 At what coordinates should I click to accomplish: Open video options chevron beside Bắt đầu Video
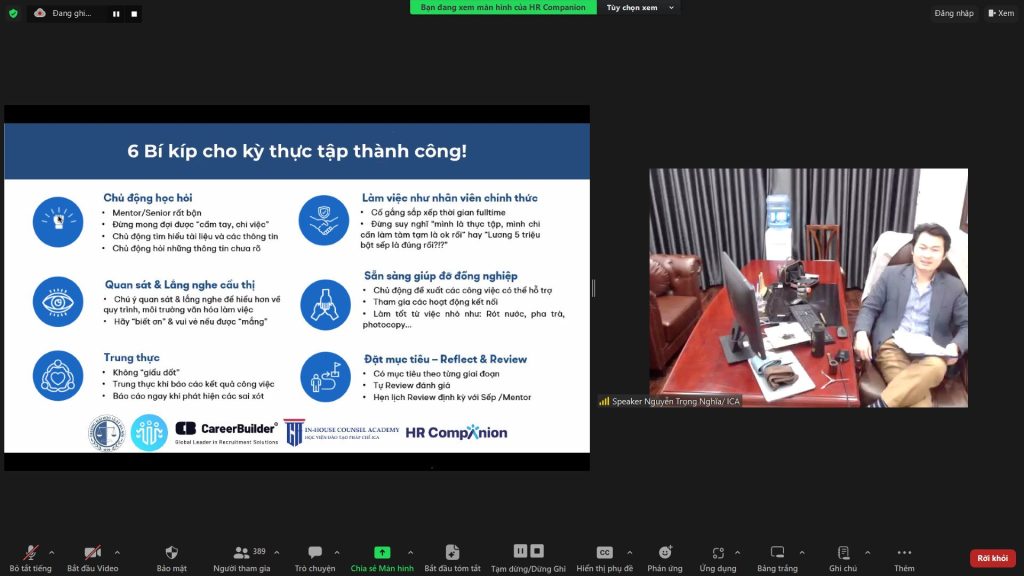pyautogui.click(x=117, y=552)
